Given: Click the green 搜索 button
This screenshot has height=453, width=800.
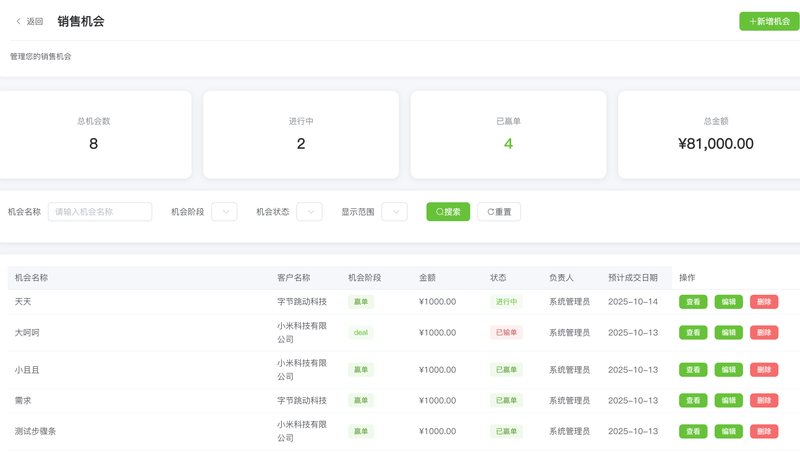Looking at the screenshot, I should [x=448, y=212].
